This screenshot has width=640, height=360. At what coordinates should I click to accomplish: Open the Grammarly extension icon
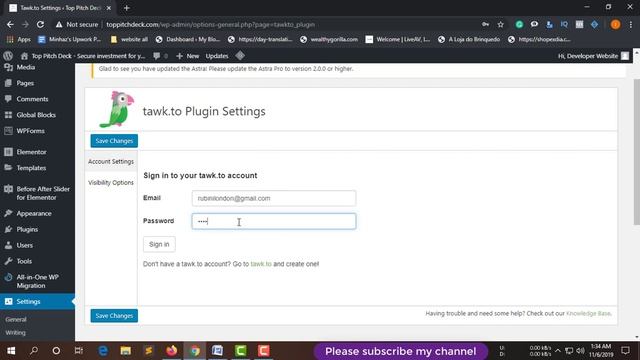519,24
